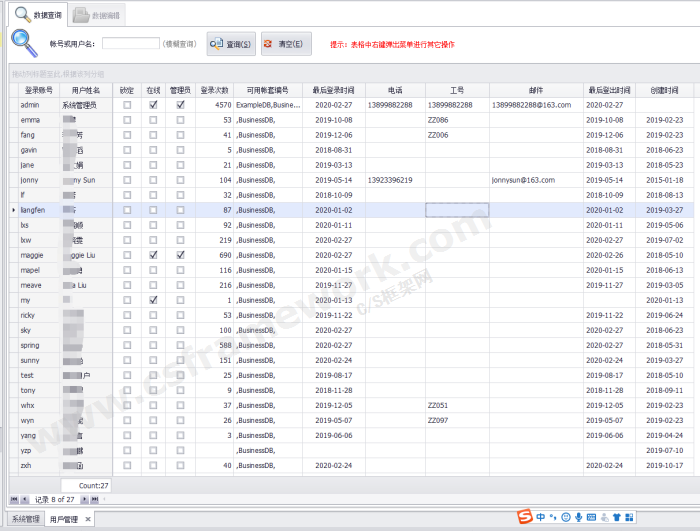This screenshot has width=700, height=531.
Task: Go to next record in navigator
Action: [84, 499]
